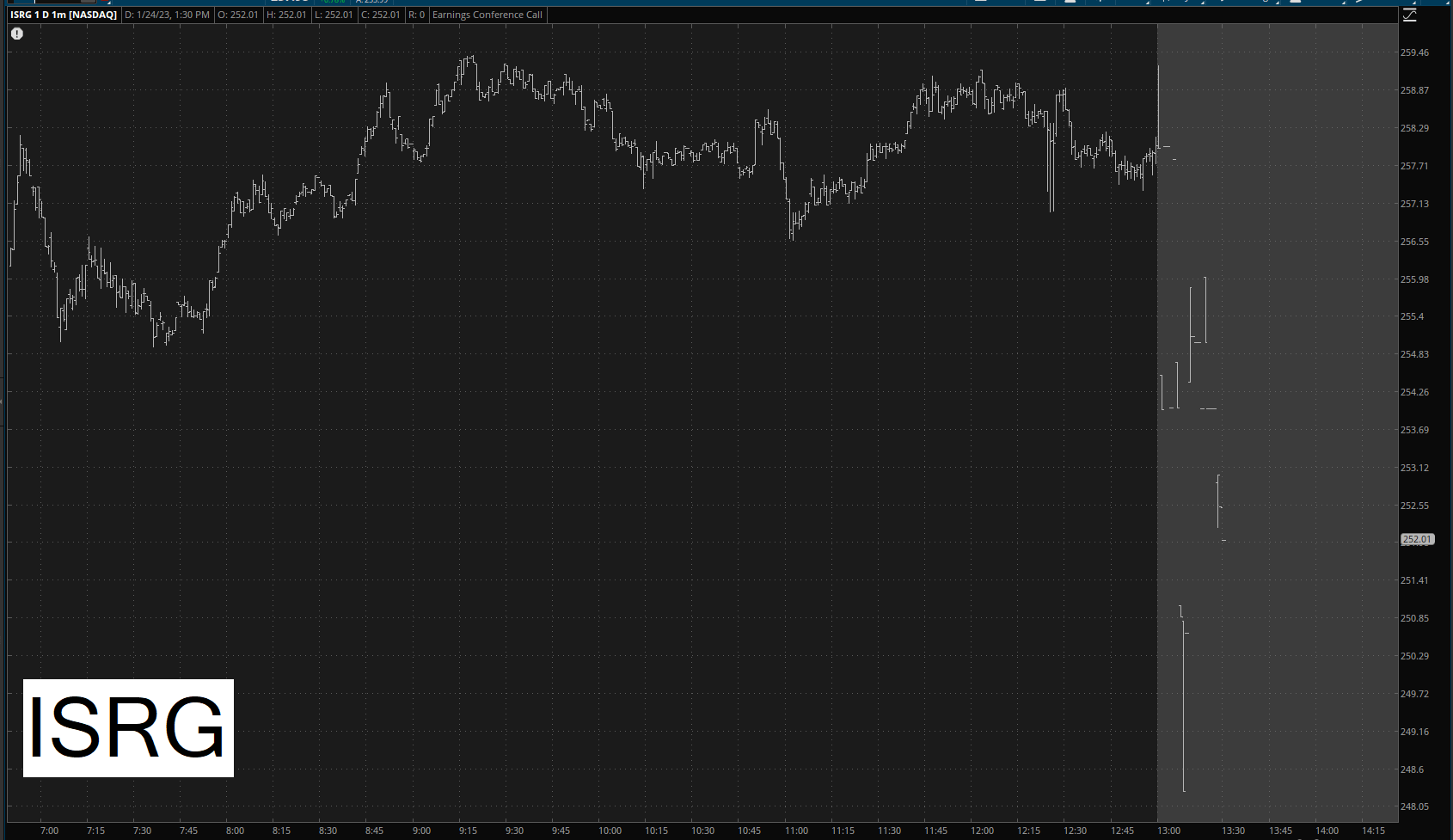Image resolution: width=1453 pixels, height=840 pixels.
Task: Click the Open value O: 252.01
Action: coord(238,15)
